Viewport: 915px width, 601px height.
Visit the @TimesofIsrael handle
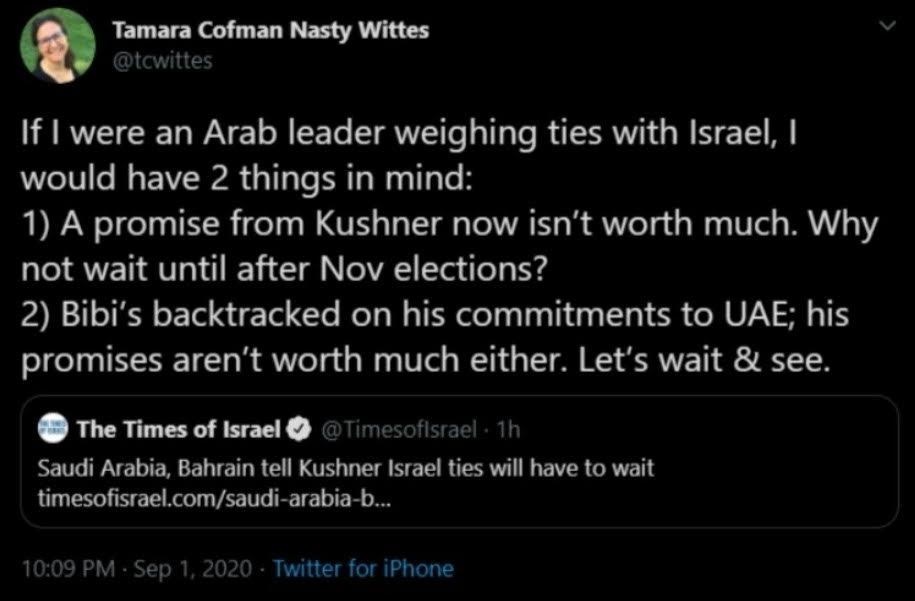pos(399,430)
